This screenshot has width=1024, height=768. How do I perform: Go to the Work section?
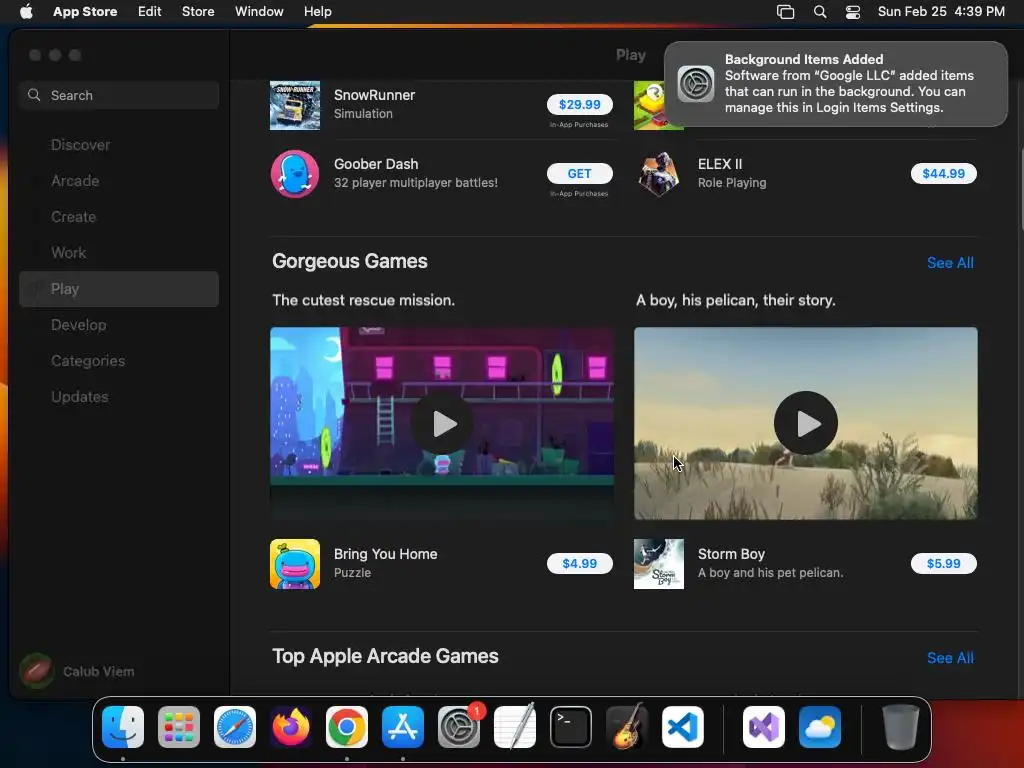pyautogui.click(x=119, y=253)
